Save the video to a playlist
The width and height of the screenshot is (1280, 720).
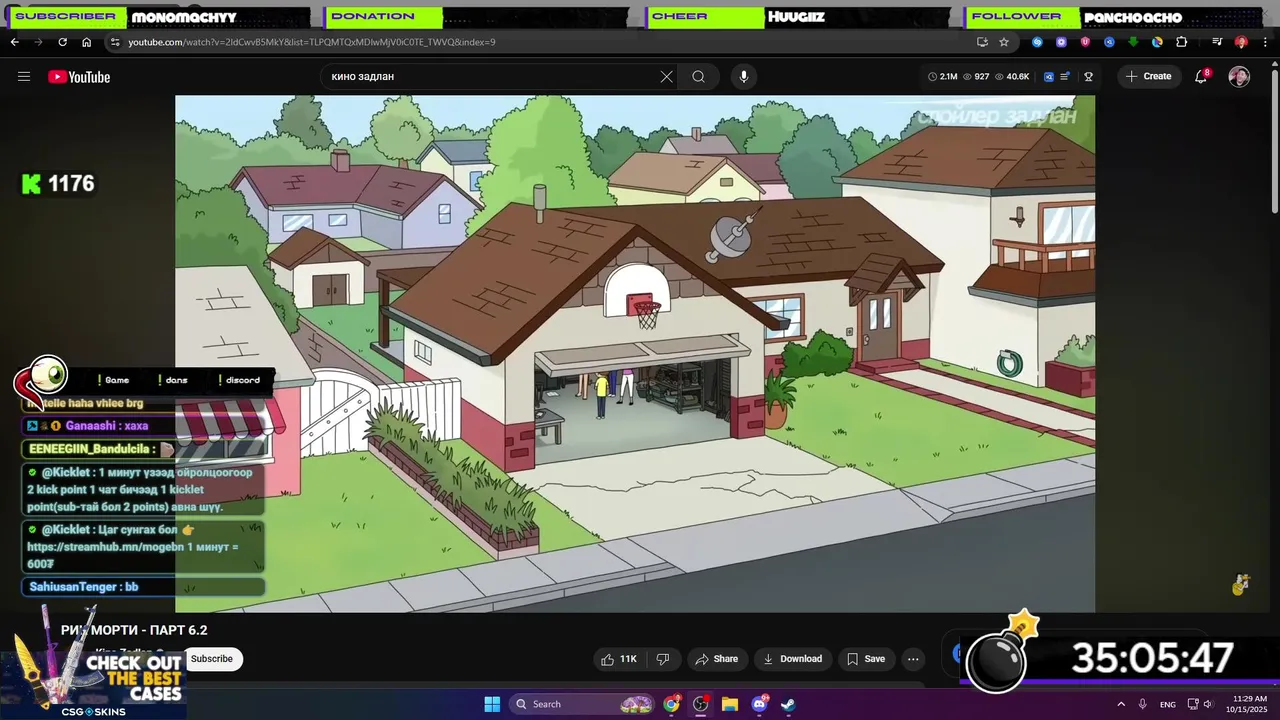pyautogui.click(x=866, y=659)
